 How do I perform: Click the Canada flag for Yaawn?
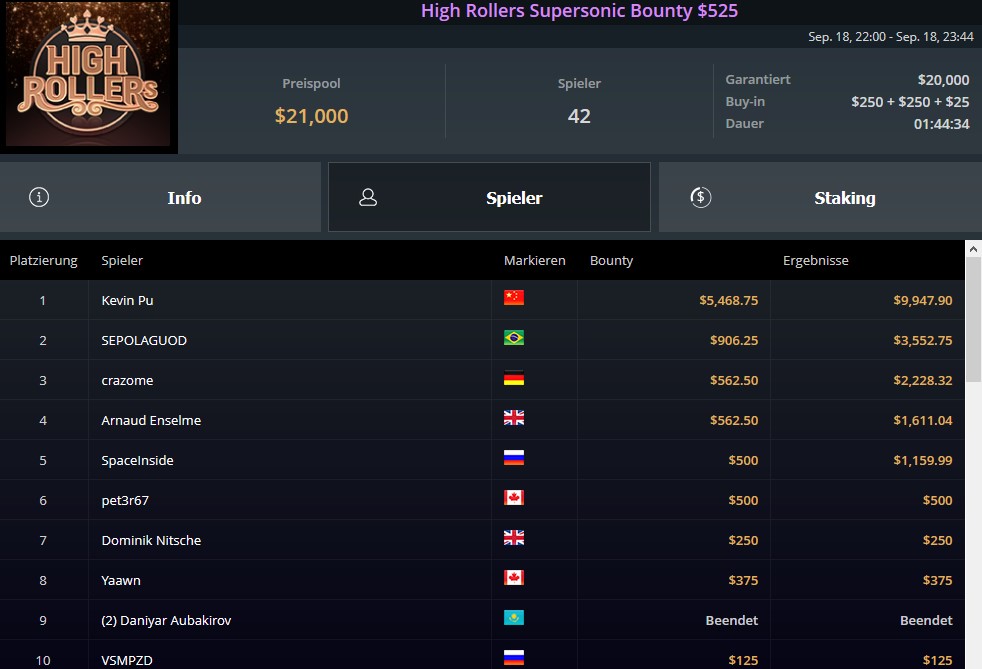coord(514,578)
